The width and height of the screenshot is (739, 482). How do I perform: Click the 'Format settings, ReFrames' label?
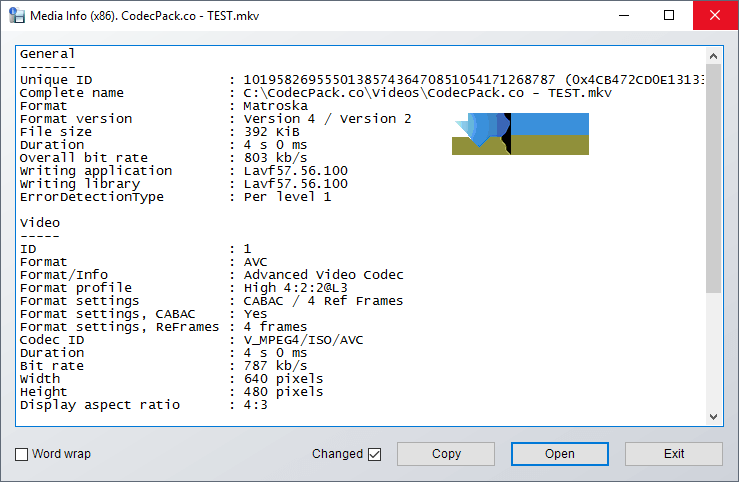pos(119,327)
